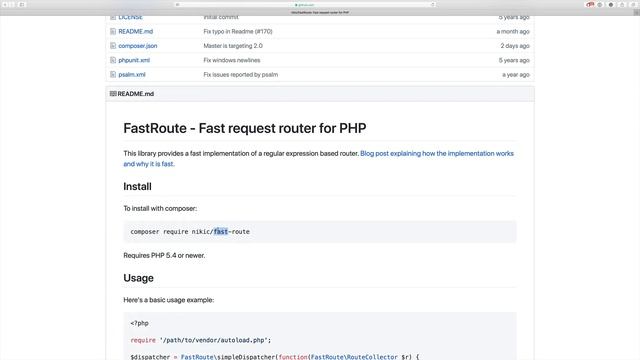Click 'Requires PHP 5.4 or newer.' text

click(x=164, y=256)
